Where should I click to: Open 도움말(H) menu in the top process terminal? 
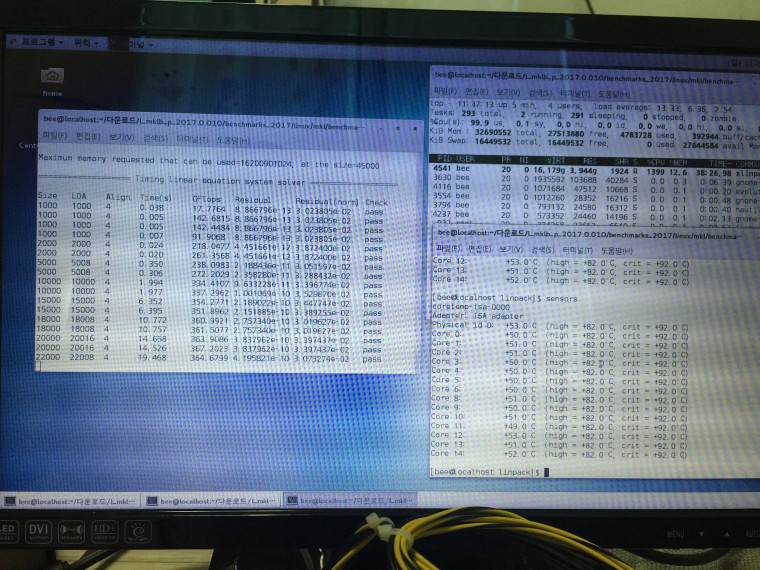614,94
